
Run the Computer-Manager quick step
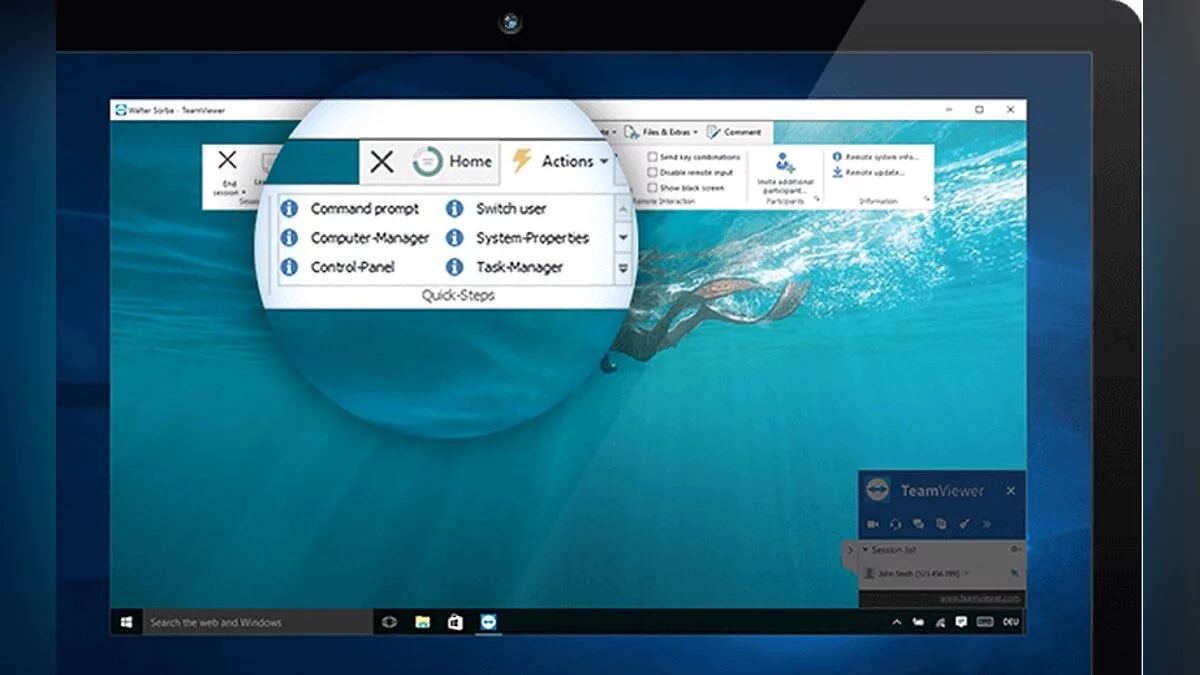pyautogui.click(x=370, y=238)
